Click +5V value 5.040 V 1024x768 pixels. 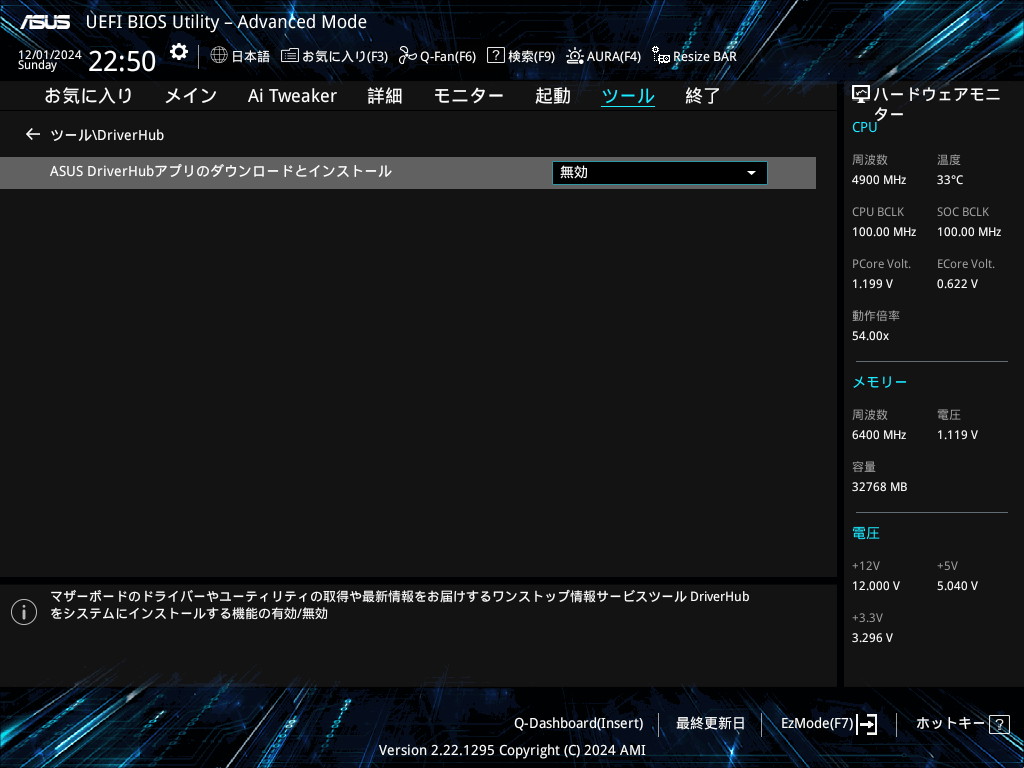point(957,586)
